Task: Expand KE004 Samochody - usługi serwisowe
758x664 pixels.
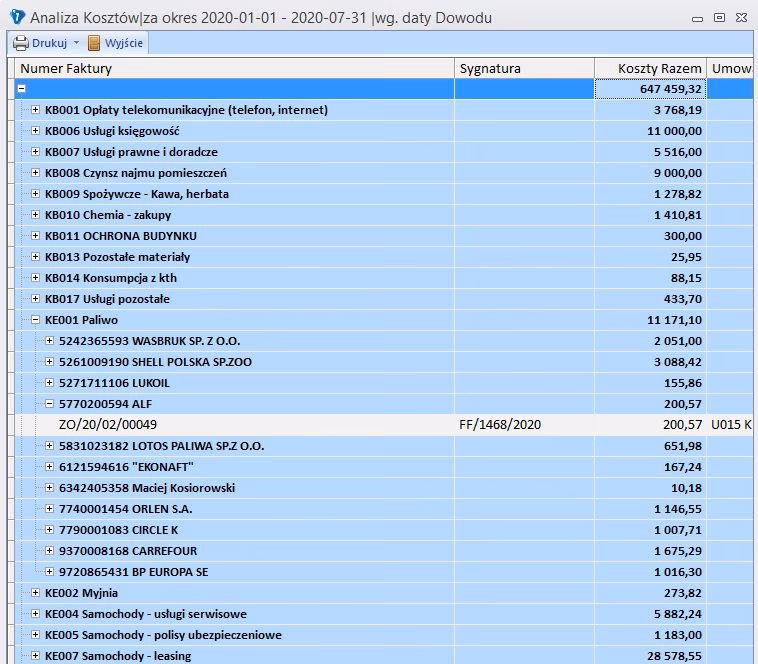Action: (x=35, y=614)
